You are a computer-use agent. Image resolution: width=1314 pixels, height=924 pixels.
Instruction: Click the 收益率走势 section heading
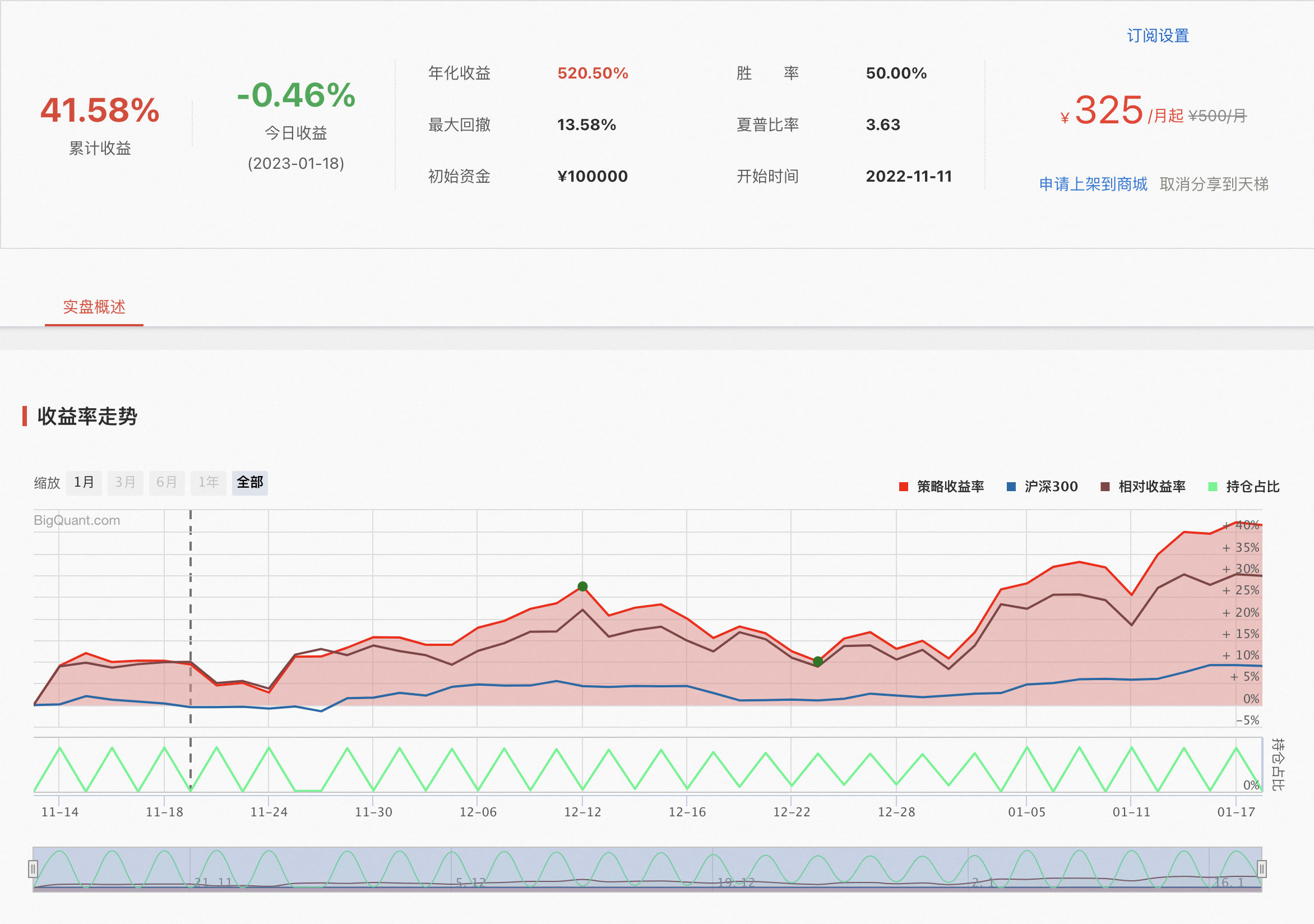pos(87,416)
